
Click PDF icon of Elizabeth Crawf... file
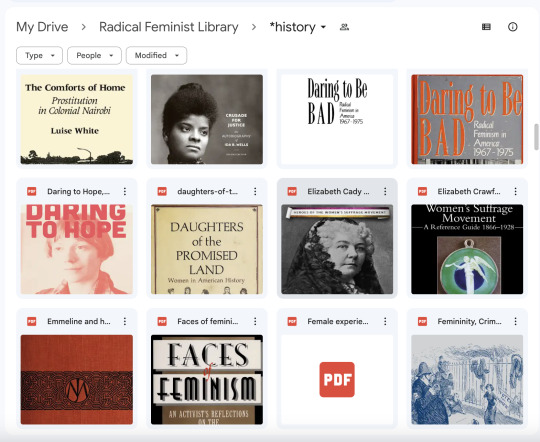pyautogui.click(x=422, y=191)
